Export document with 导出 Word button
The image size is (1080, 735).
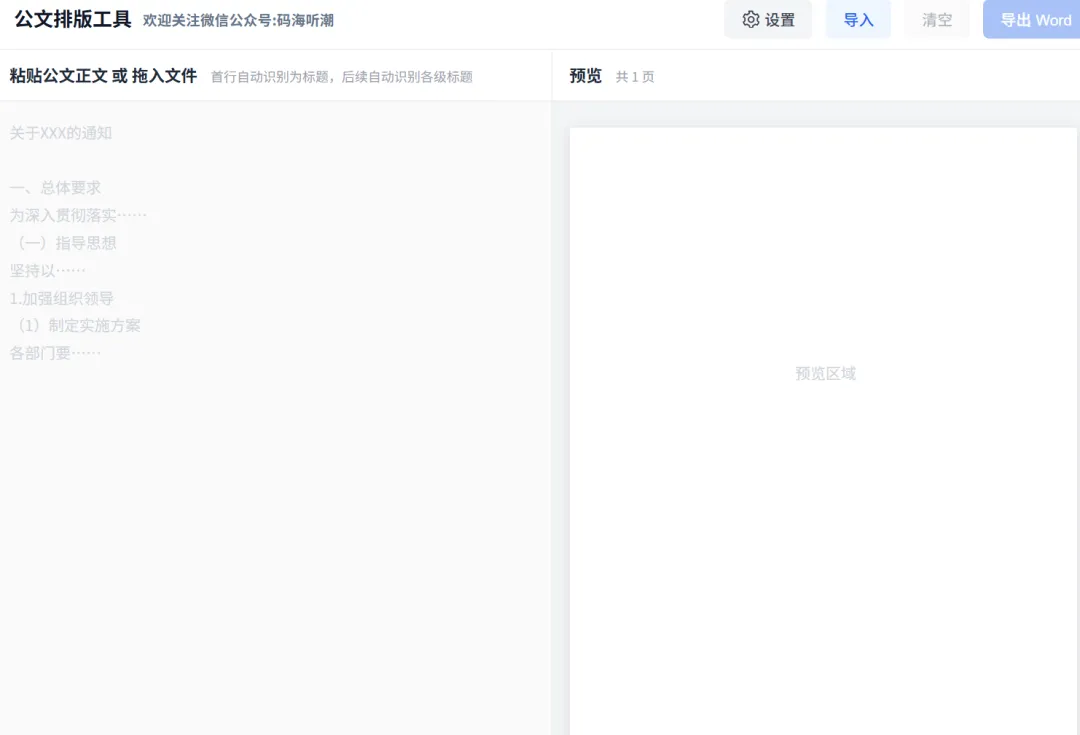click(1034, 20)
